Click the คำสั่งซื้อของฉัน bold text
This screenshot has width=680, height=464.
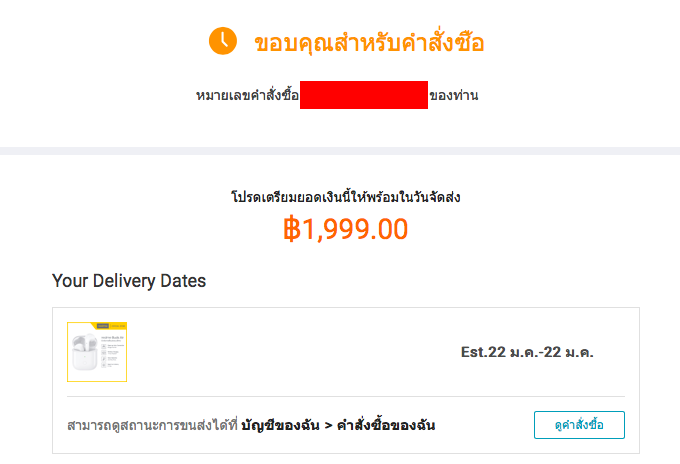click(x=386, y=425)
